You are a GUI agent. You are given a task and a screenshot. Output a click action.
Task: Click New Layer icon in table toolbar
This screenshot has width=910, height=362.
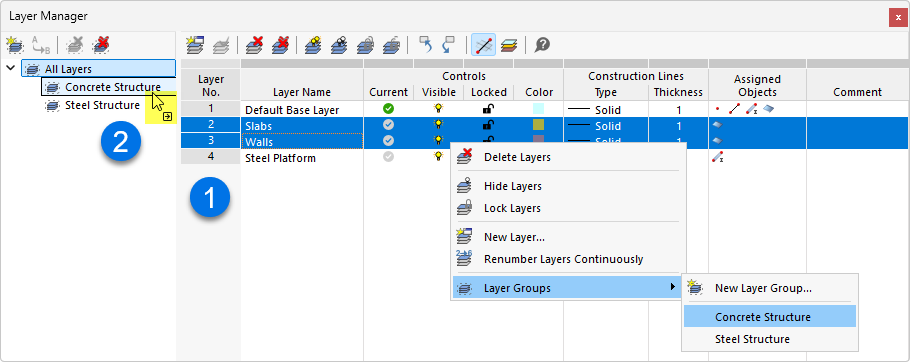point(195,45)
